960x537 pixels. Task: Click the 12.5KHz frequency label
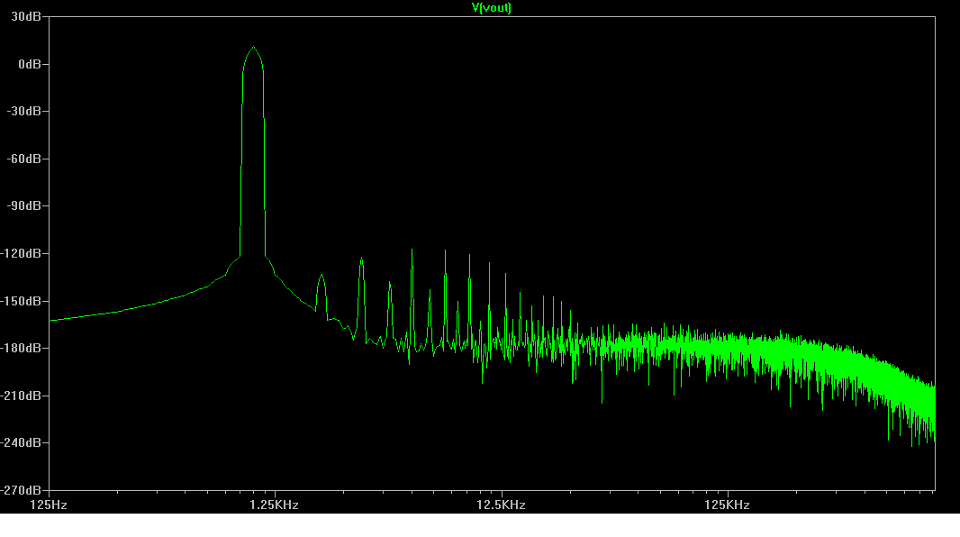pos(501,505)
